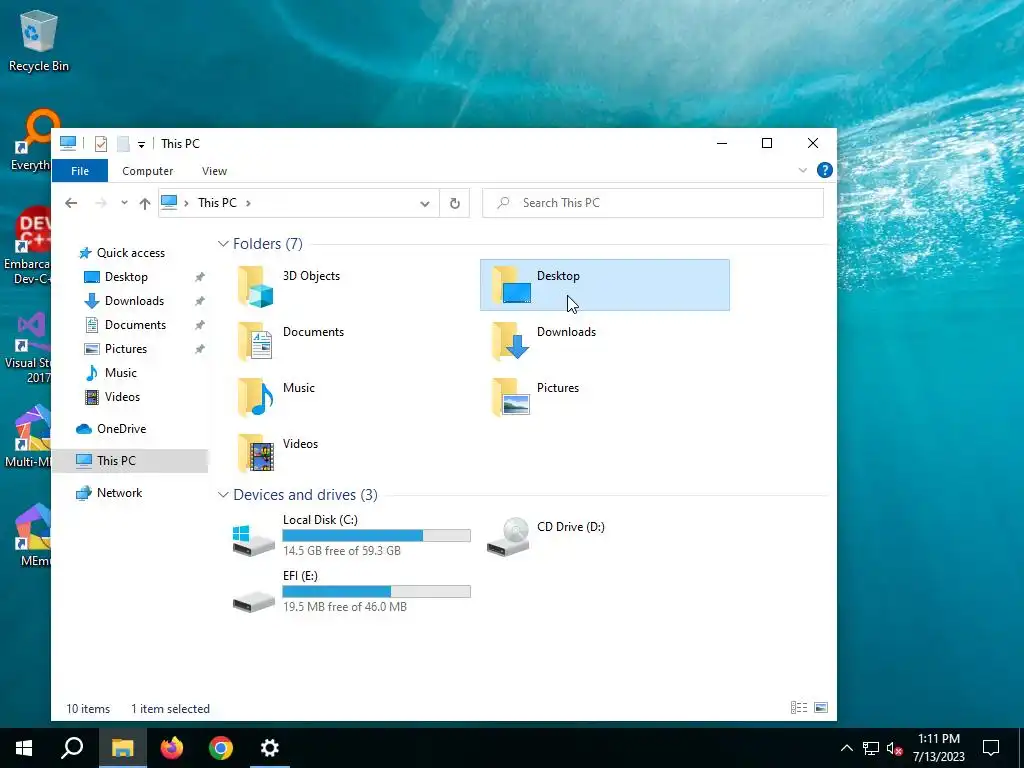
Task: Select the EFI (E:) drive
Action: 351,592
